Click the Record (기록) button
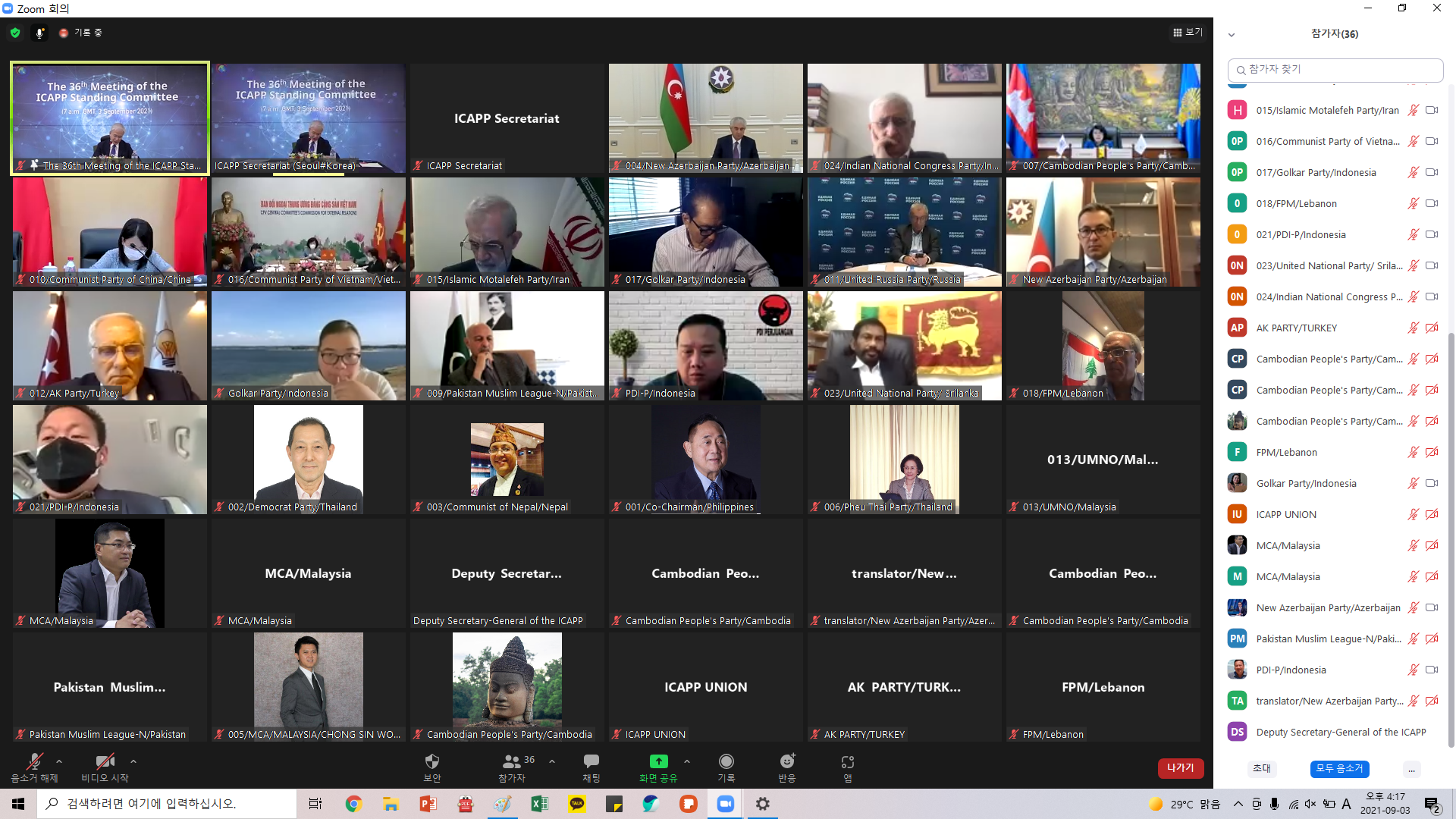Screen dimensions: 1456x819 coord(726,767)
